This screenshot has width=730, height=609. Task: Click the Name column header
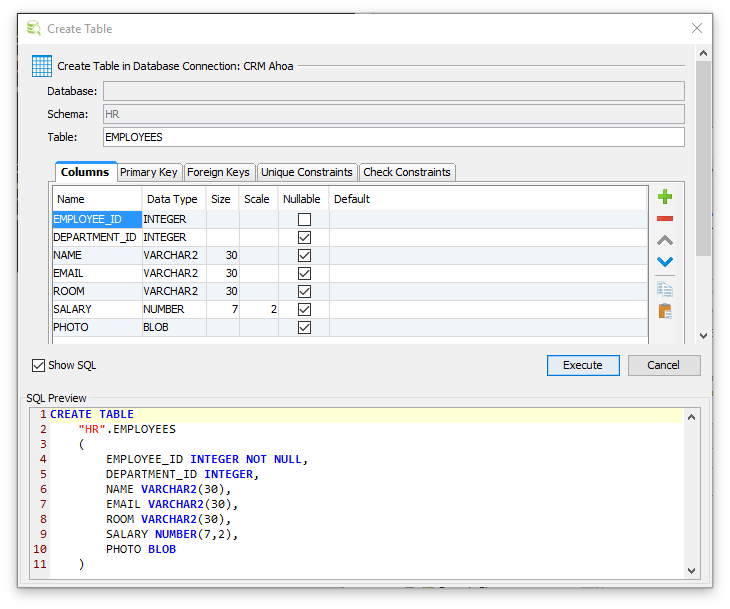97,199
